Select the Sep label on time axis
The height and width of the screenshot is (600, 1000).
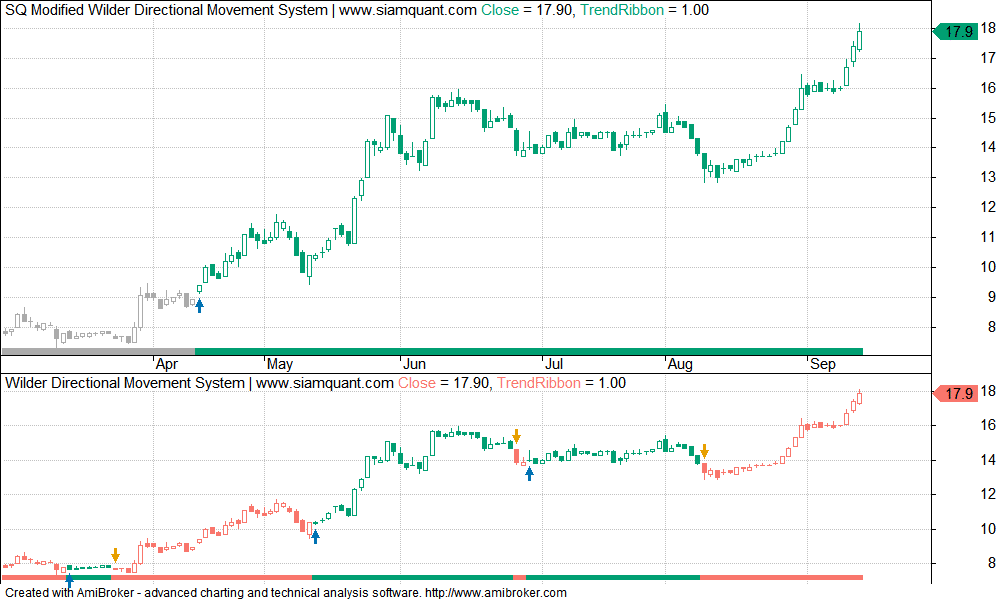click(822, 364)
